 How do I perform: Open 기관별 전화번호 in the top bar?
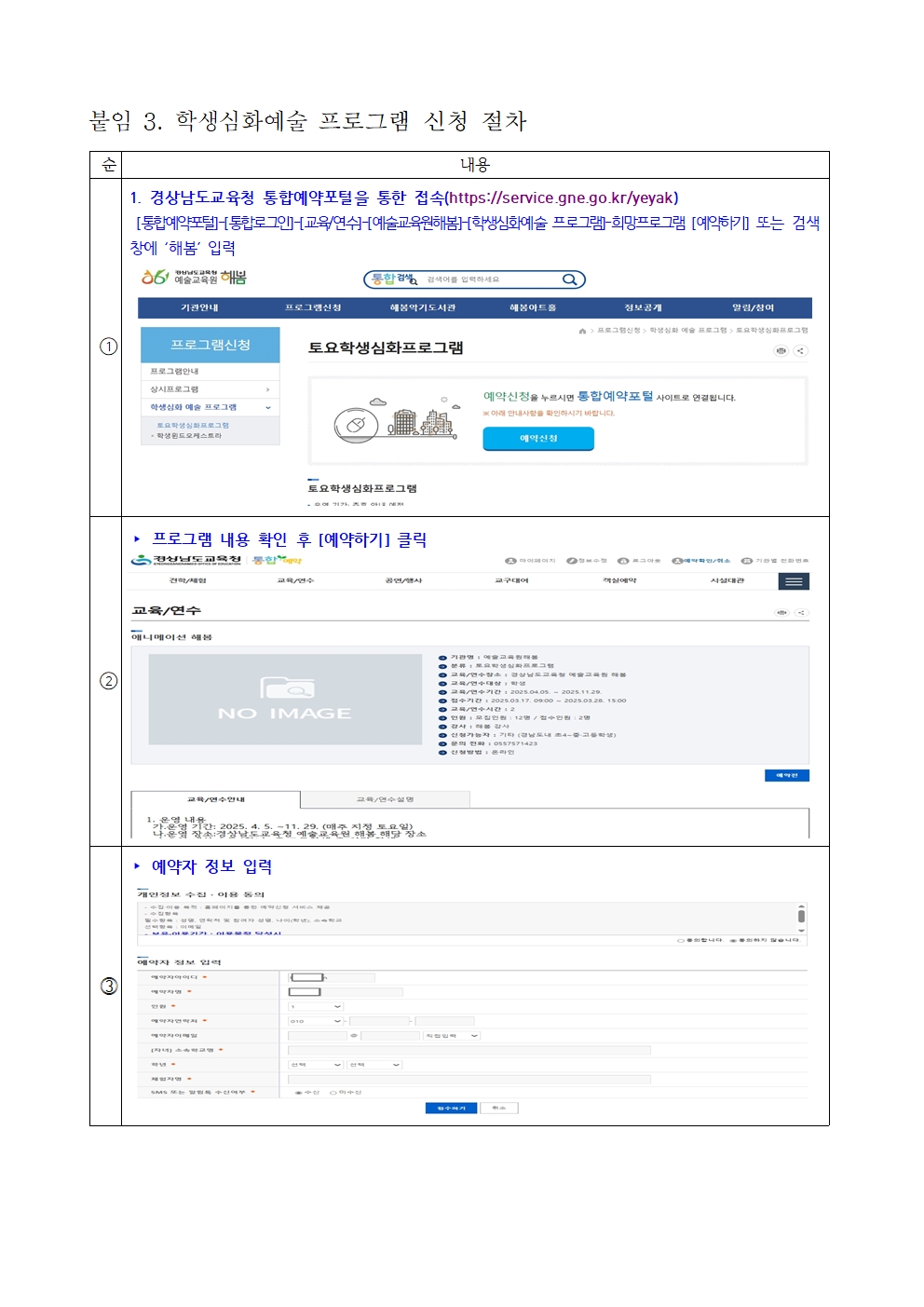tap(775, 561)
